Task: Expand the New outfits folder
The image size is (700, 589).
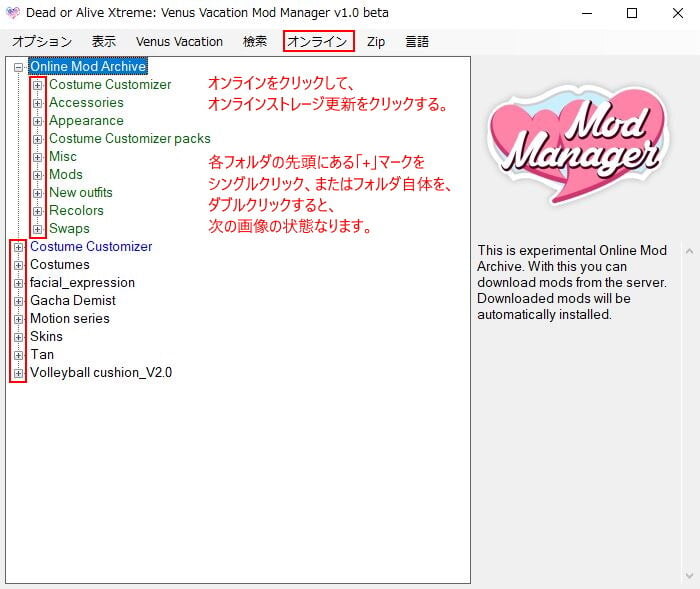Action: tap(38, 193)
